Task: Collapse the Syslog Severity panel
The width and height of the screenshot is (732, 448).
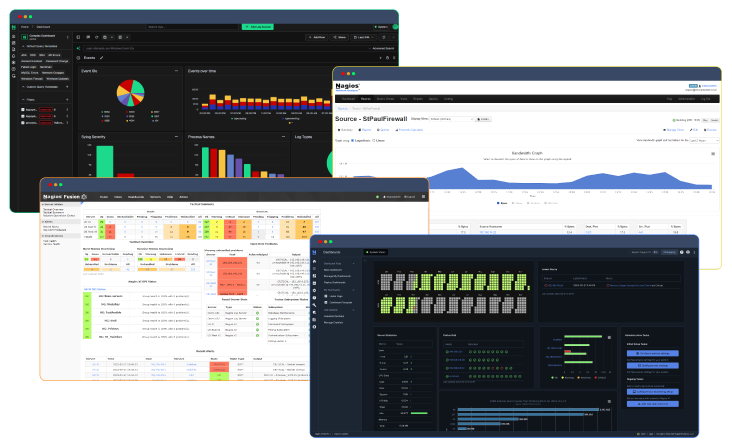Action: tap(176, 137)
